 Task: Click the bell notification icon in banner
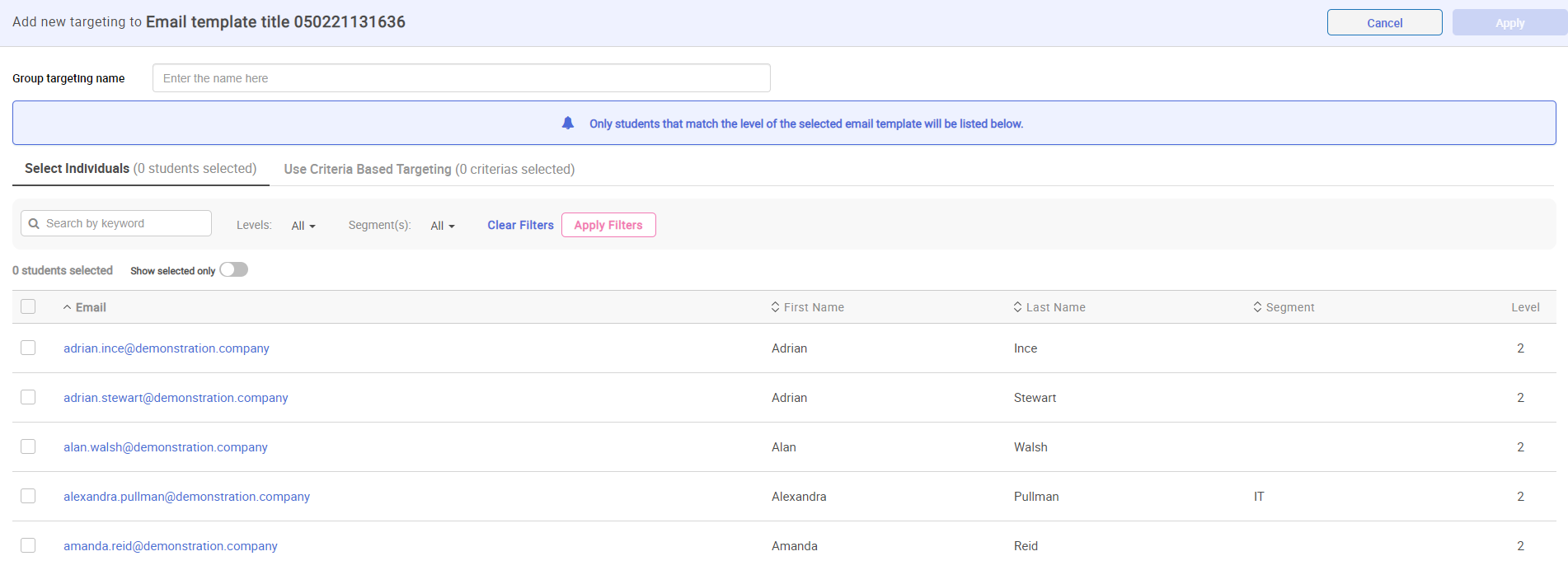tap(568, 124)
